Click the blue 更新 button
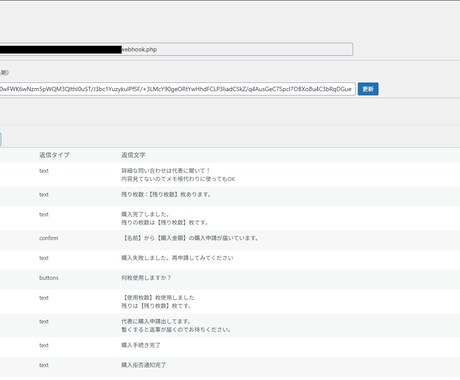This screenshot has width=460, height=380. [x=368, y=89]
